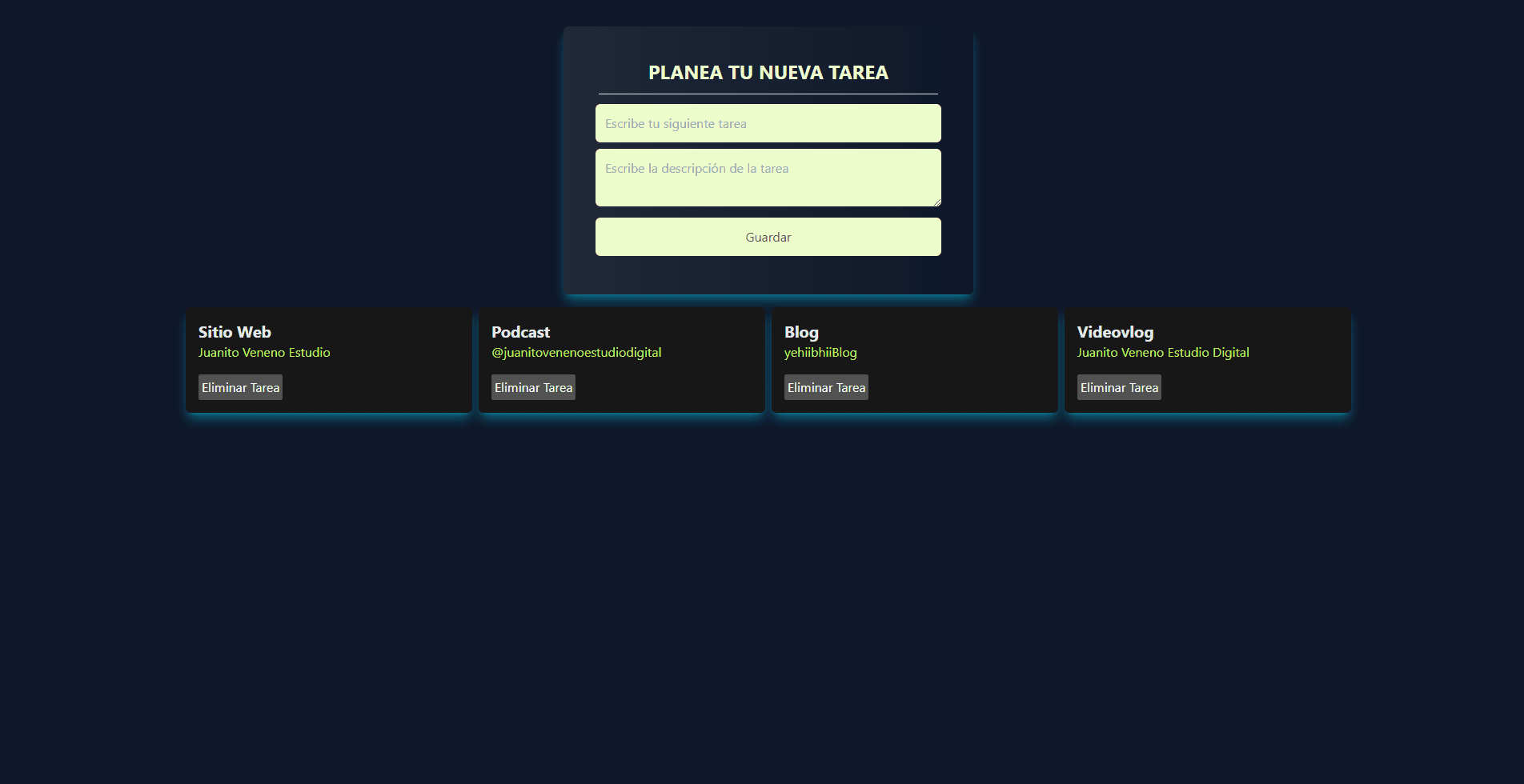Remove the Blog task
Image resolution: width=1524 pixels, height=784 pixels.
click(x=826, y=387)
